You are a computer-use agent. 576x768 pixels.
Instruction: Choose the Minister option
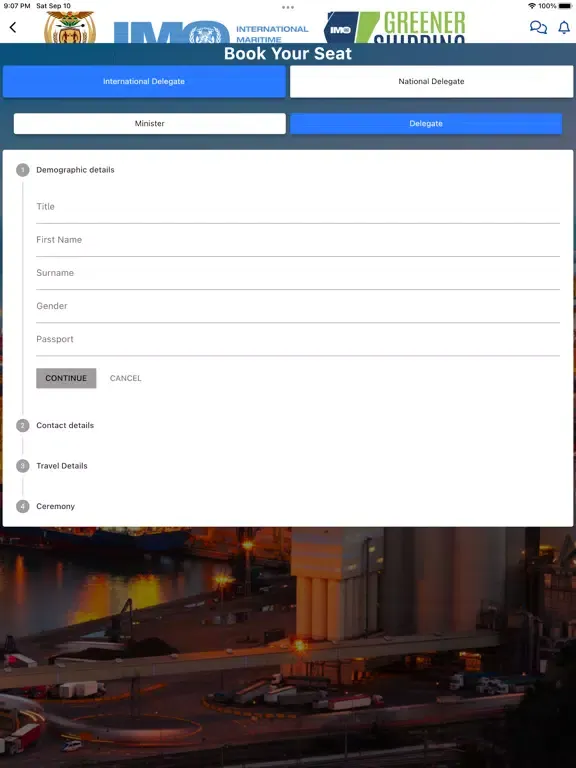click(x=149, y=123)
